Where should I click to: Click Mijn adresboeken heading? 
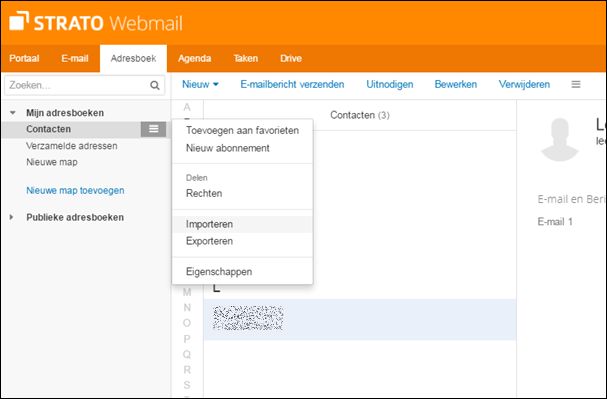click(65, 113)
